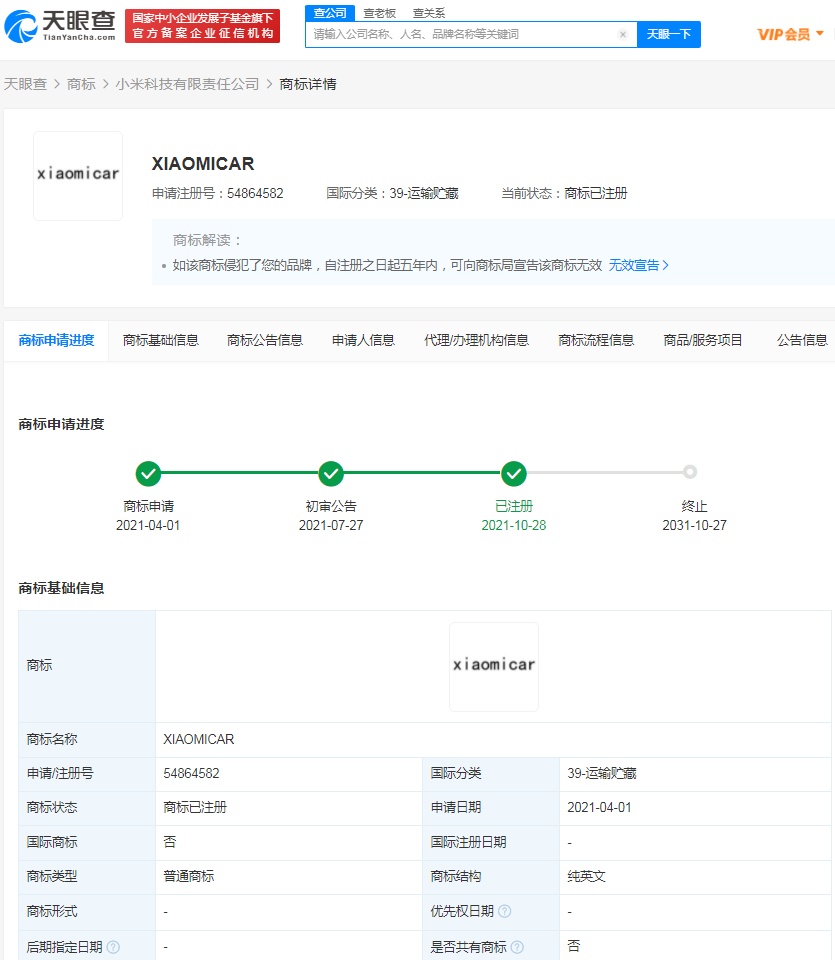Click the 已注册 green checkmark step
This screenshot has height=960, width=835.
(514, 473)
